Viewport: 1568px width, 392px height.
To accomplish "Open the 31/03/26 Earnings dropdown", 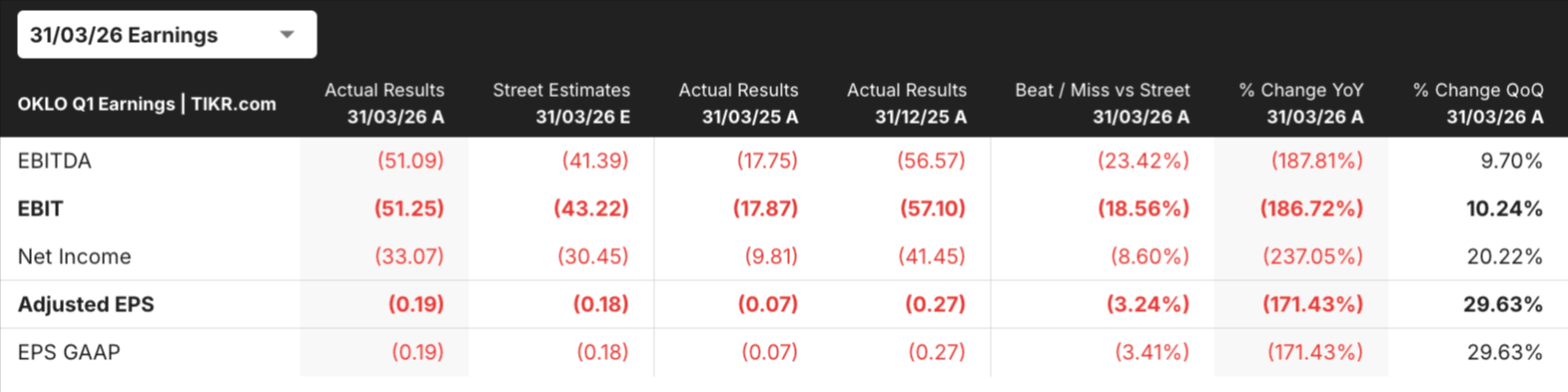I will 167,35.
